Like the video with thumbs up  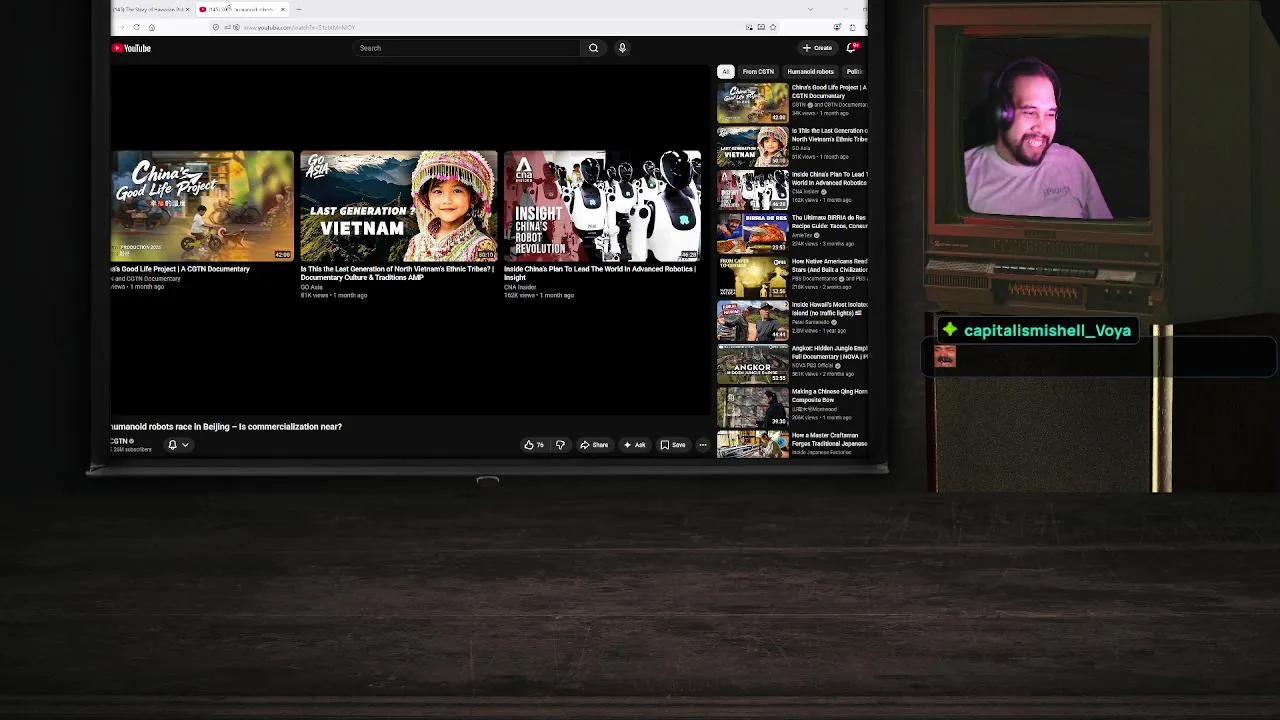pos(533,445)
